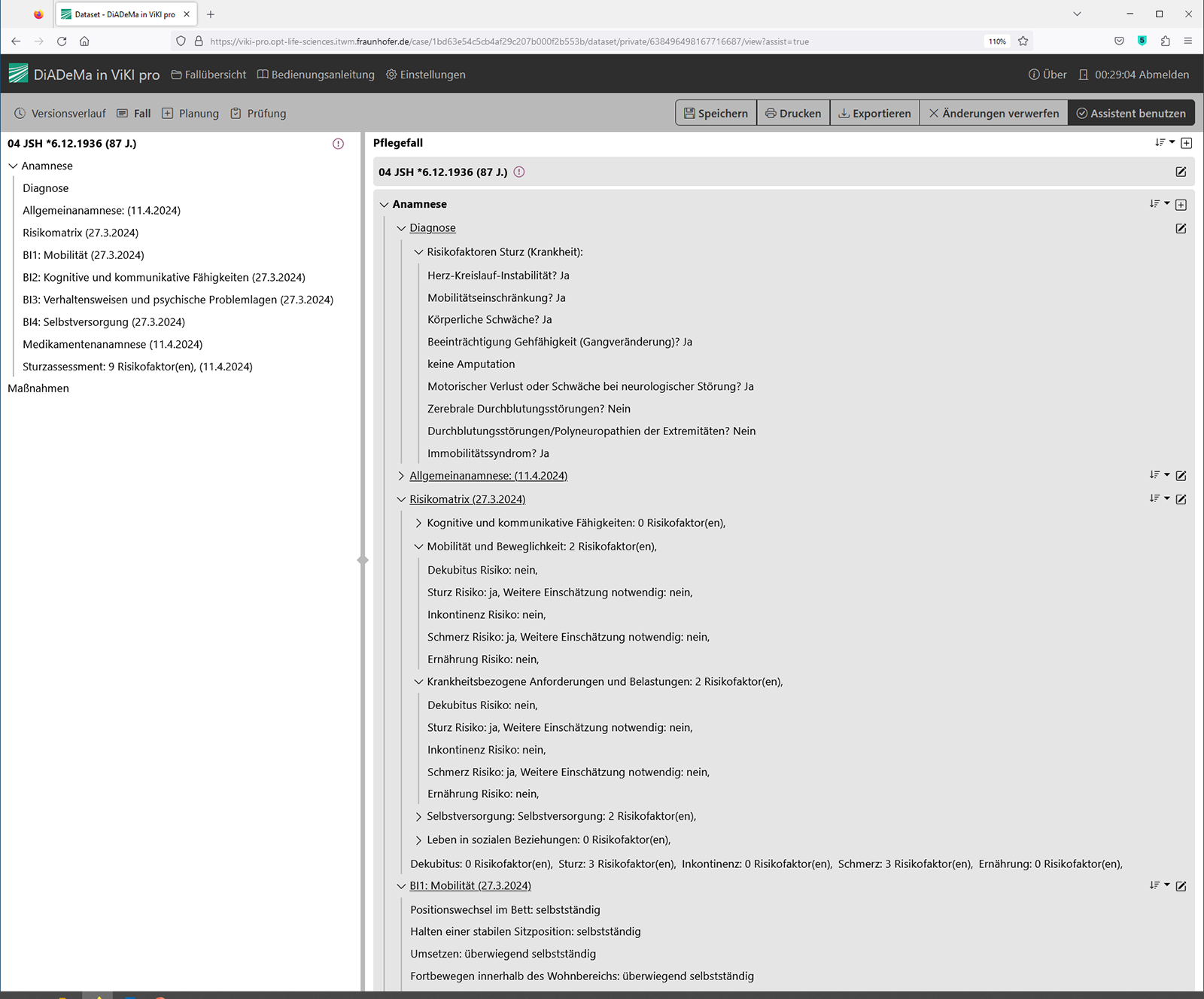The image size is (1204, 999).
Task: Bookmark page with the star icon
Action: [1023, 41]
